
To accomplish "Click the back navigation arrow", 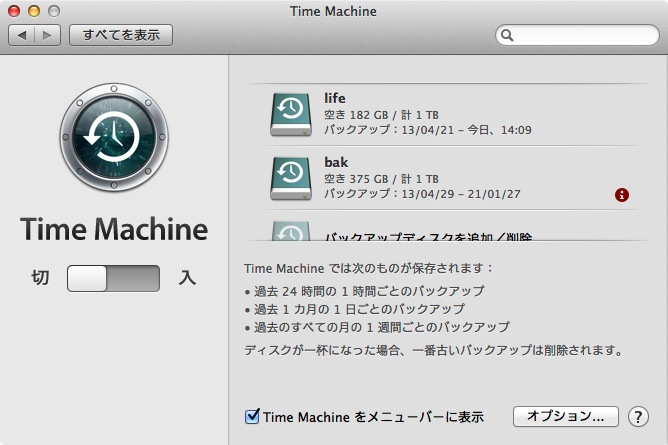I will pos(23,35).
